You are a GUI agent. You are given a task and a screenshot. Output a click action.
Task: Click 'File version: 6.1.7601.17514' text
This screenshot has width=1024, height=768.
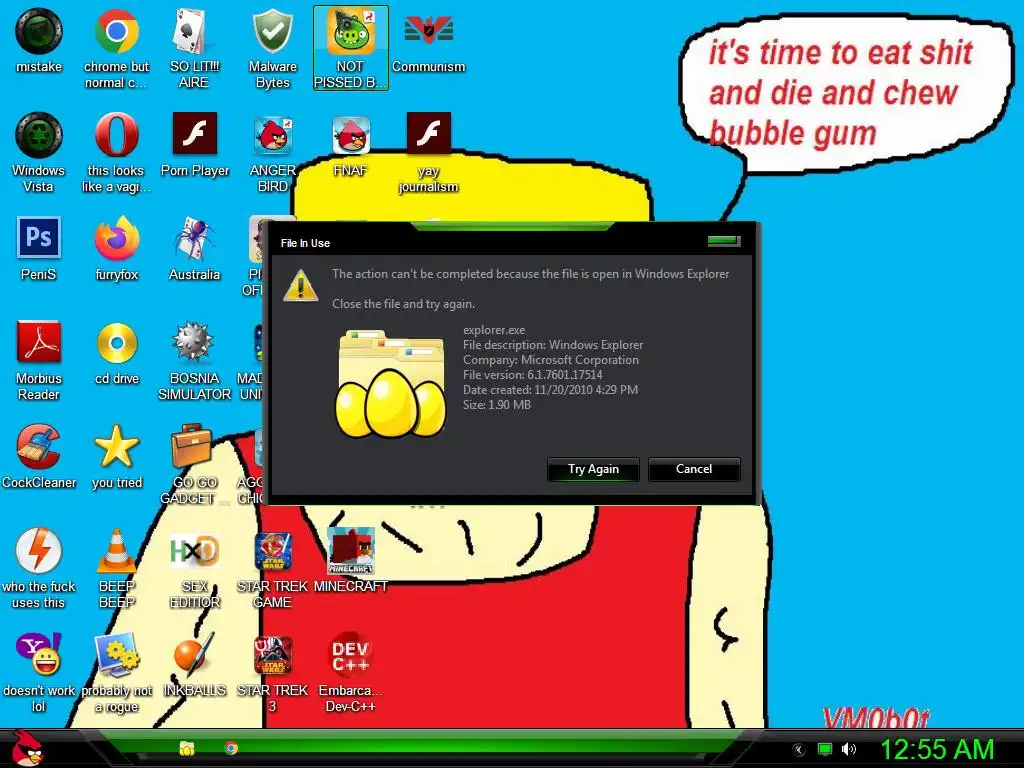(532, 375)
